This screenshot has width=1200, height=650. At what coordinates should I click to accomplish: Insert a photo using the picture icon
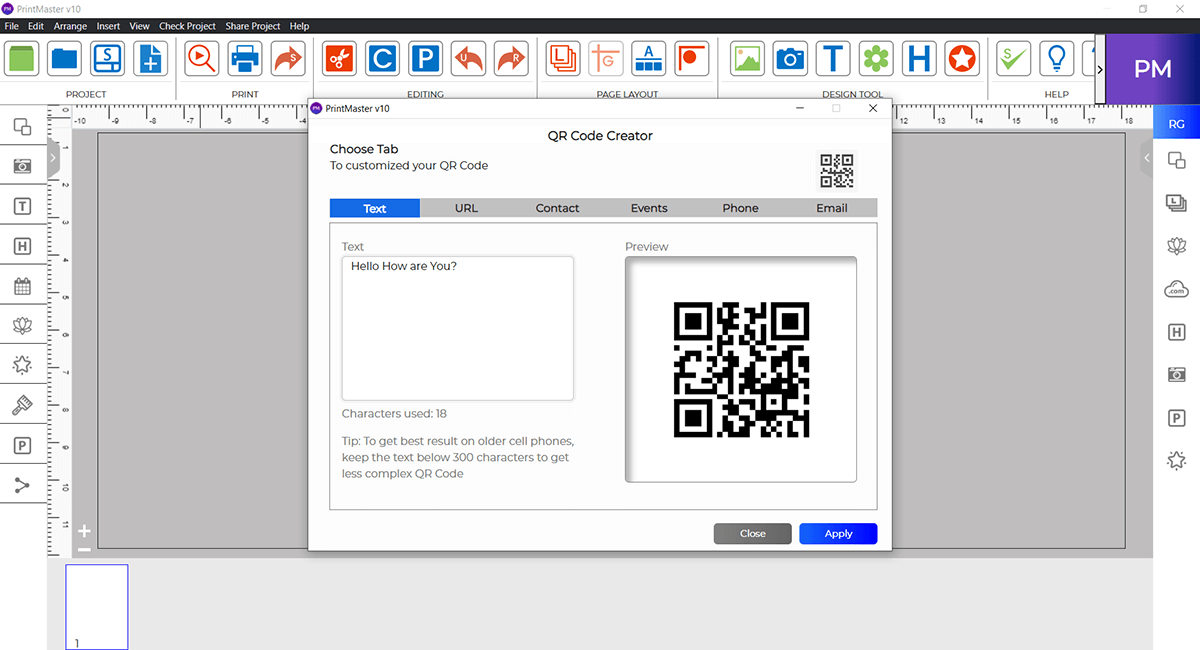pyautogui.click(x=746, y=58)
